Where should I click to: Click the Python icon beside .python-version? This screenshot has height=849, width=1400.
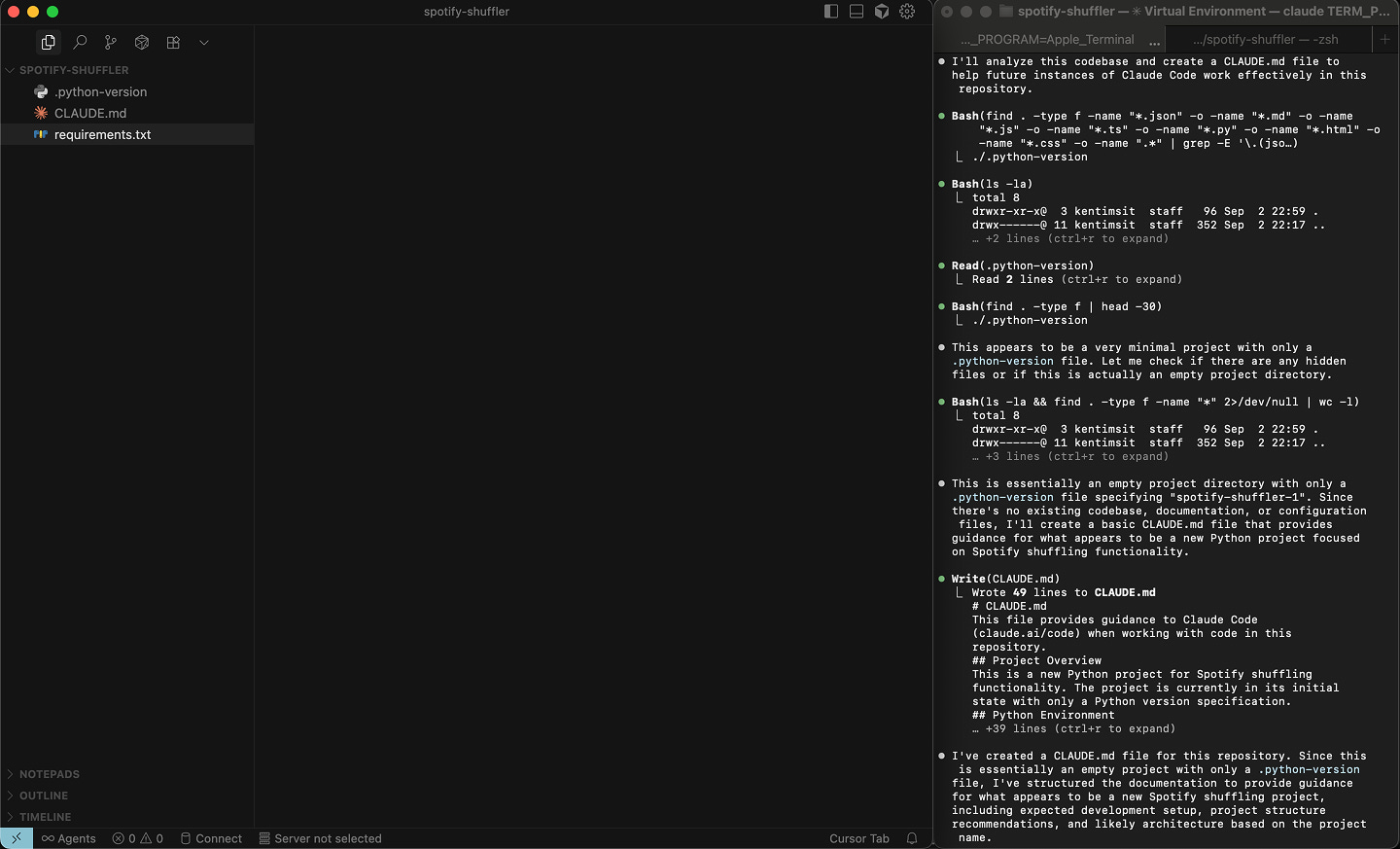pos(41,91)
